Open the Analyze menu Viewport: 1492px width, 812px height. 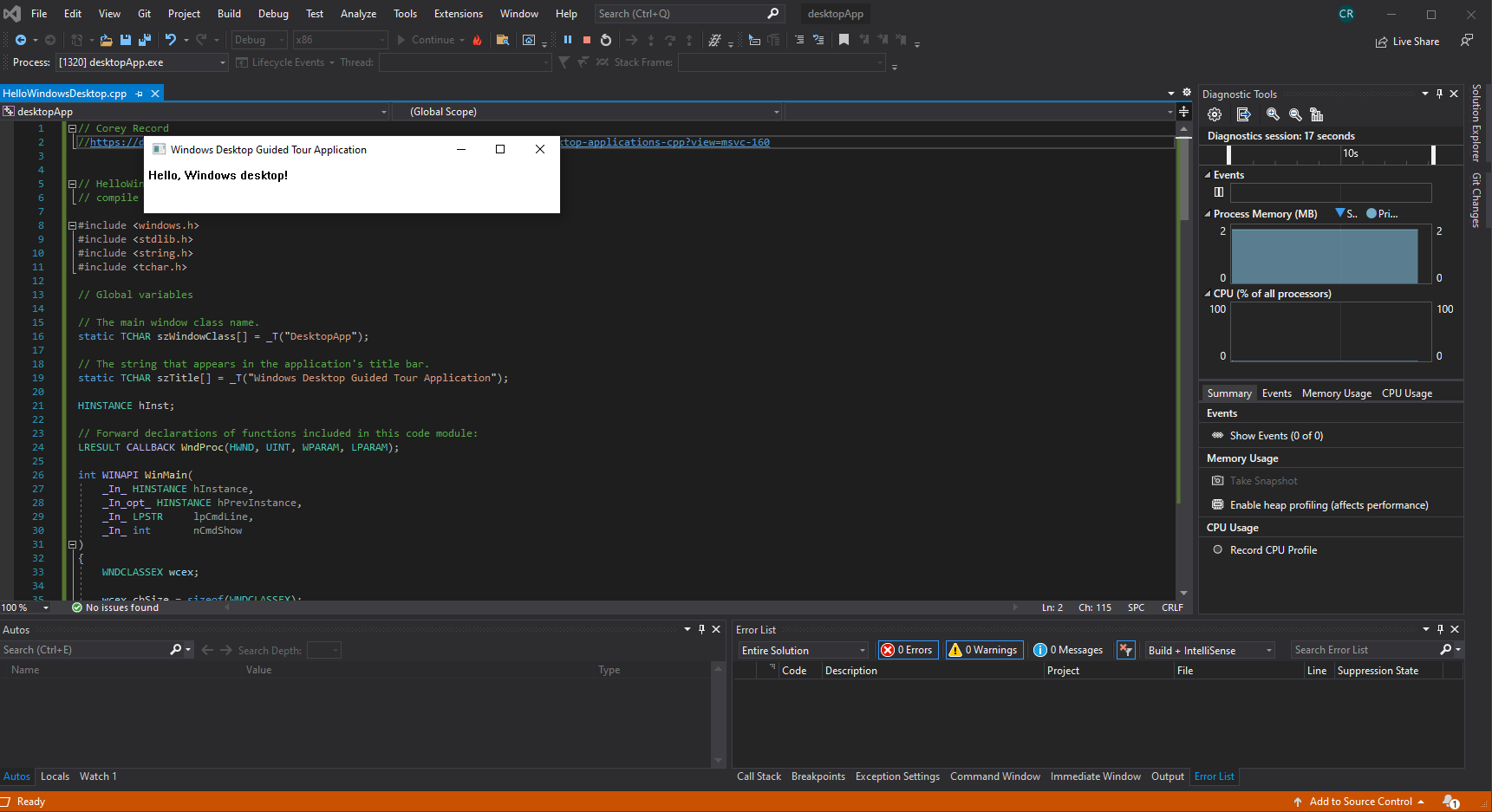coord(358,14)
